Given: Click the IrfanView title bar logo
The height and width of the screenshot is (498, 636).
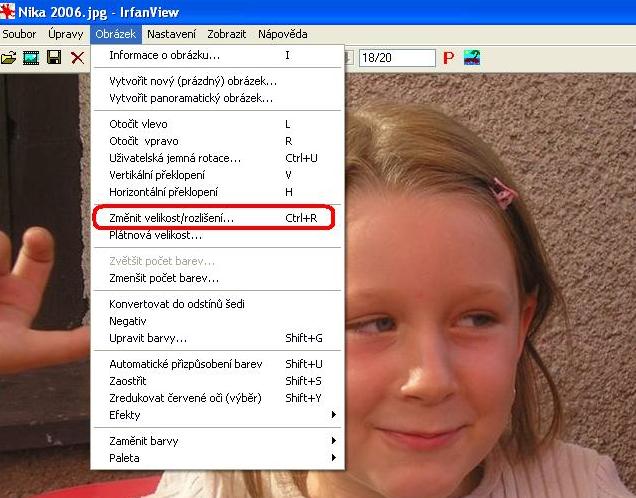Looking at the screenshot, I should [7, 11].
